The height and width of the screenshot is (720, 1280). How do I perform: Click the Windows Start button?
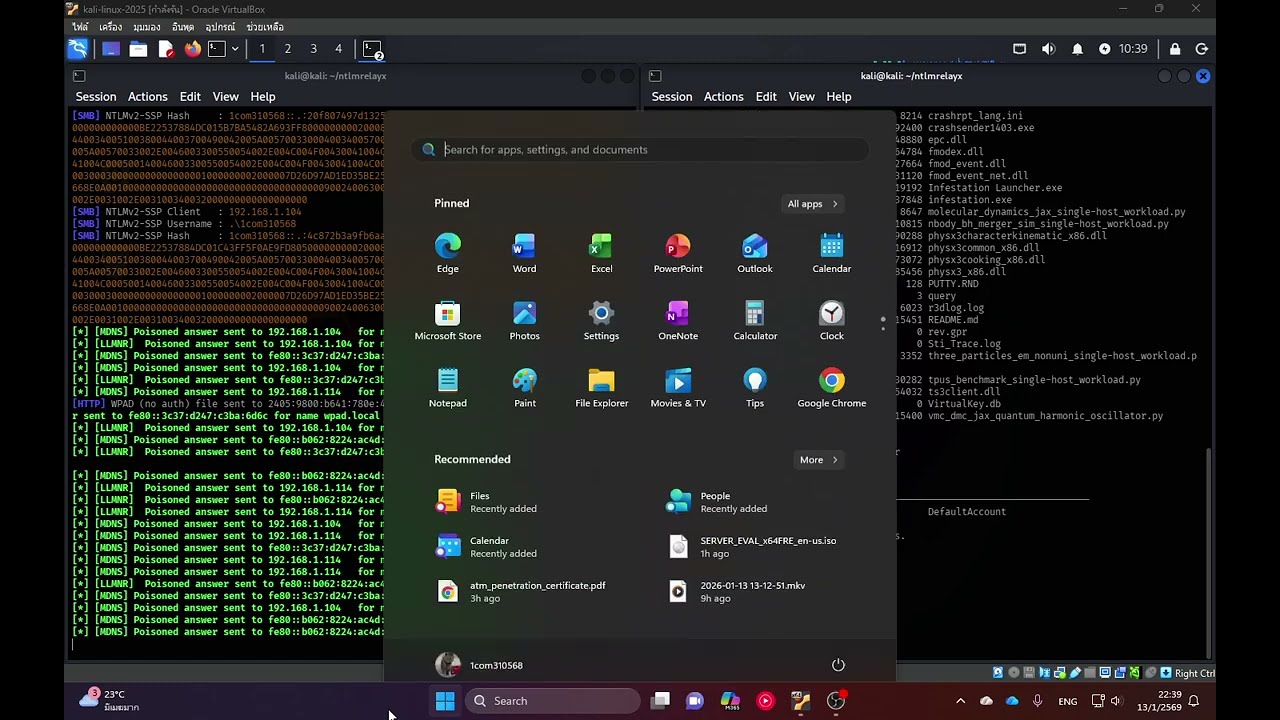coord(445,701)
